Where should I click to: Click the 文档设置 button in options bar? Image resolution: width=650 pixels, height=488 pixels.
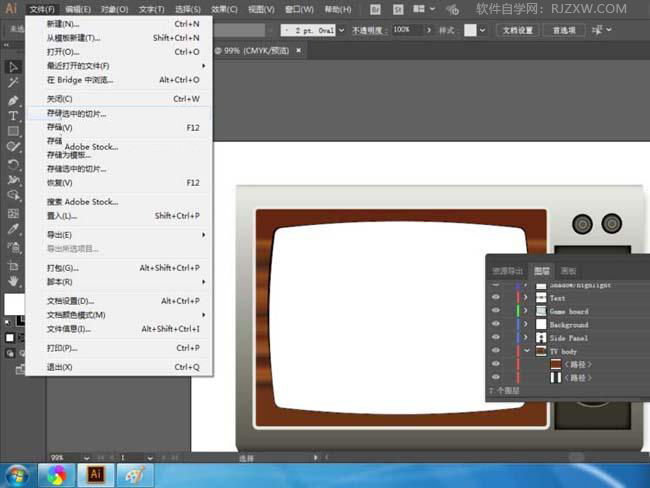coord(517,30)
